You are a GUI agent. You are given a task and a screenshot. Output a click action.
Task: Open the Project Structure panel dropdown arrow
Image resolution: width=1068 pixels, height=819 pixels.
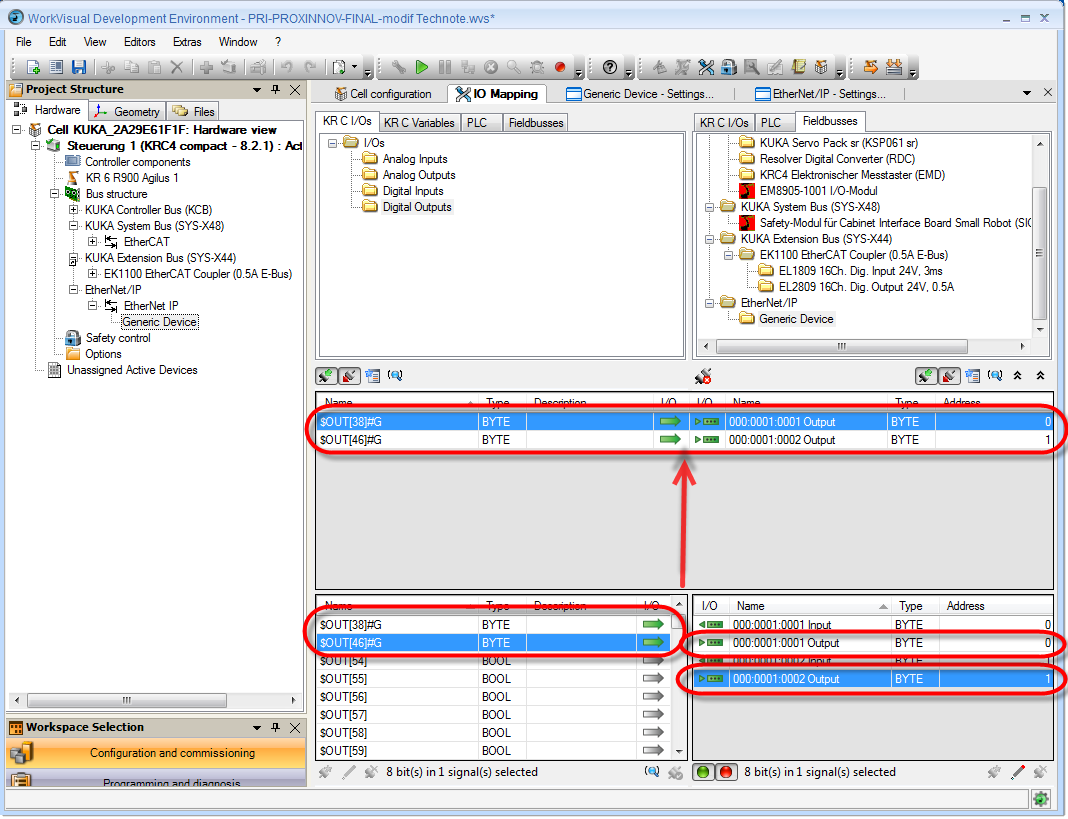(257, 89)
